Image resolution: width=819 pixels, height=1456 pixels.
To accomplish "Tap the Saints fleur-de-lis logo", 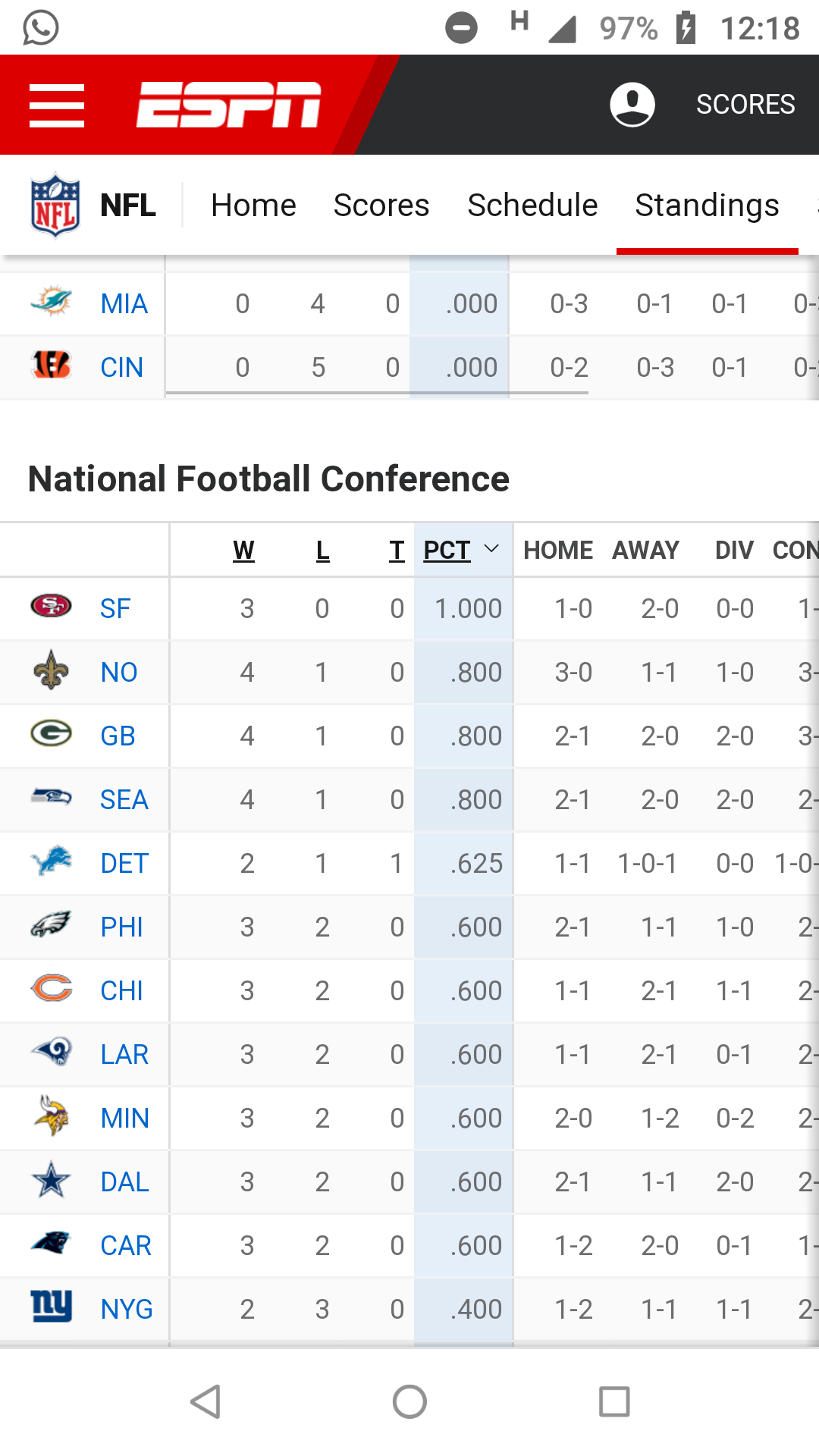I will 51,670.
